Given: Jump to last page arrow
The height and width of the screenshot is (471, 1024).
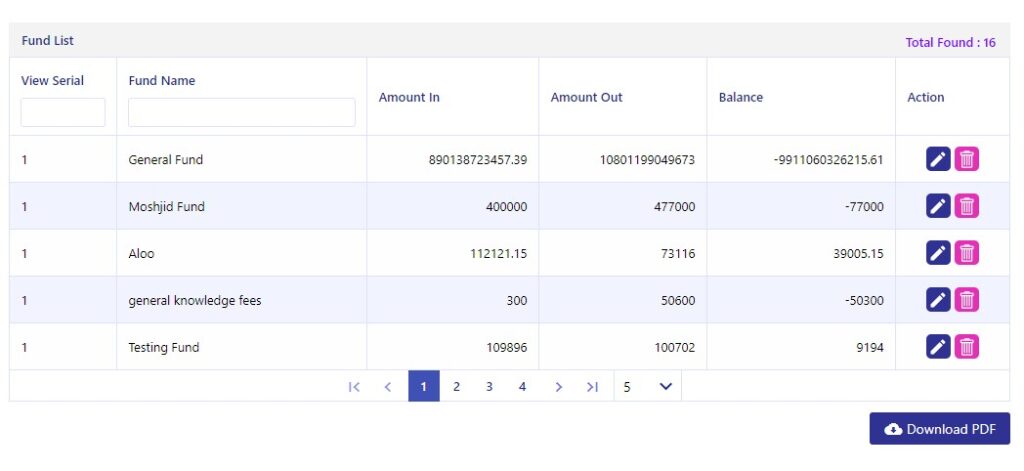Looking at the screenshot, I should click(592, 387).
